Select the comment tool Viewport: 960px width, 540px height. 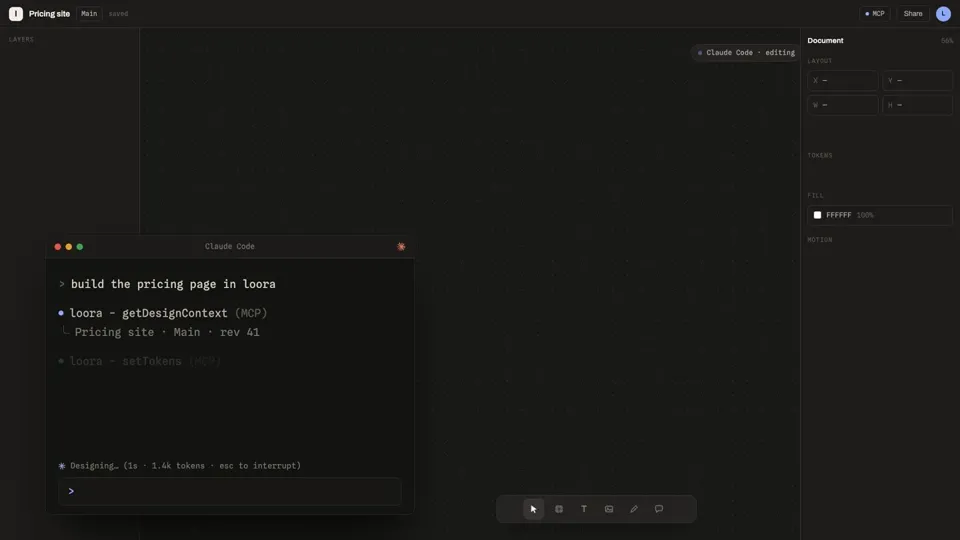tap(659, 509)
